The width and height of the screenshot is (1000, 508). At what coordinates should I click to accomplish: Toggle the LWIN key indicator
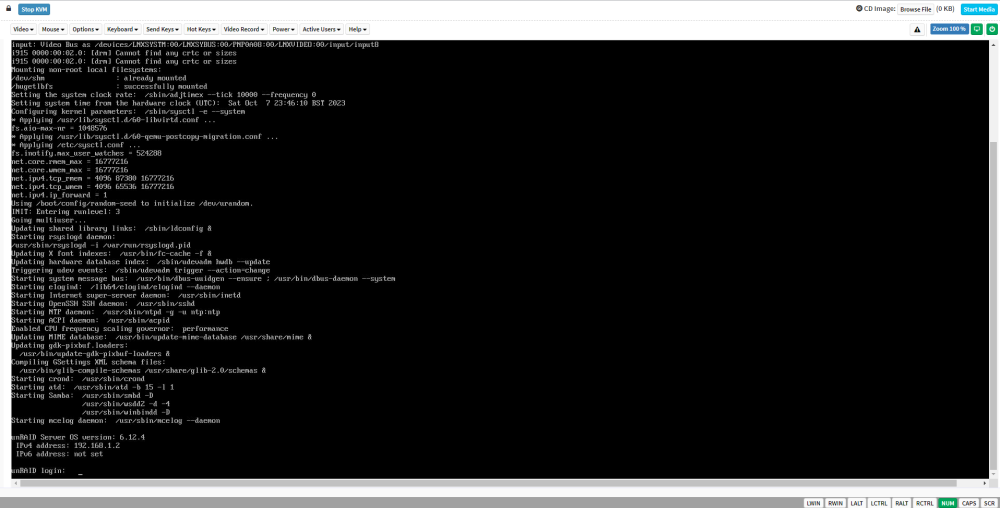click(x=813, y=503)
